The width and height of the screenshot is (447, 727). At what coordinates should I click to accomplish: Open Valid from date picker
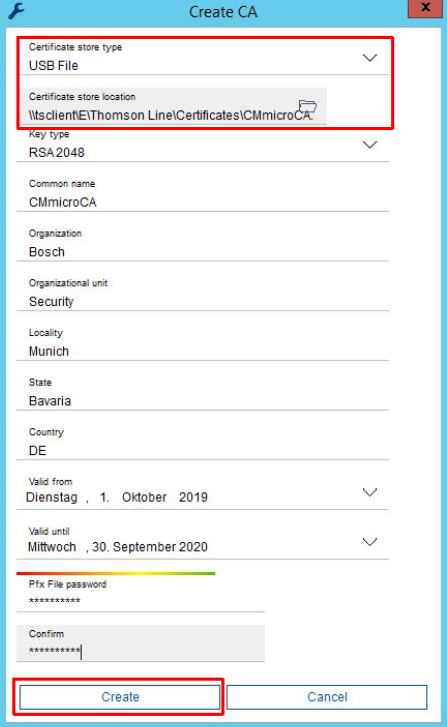[x=370, y=492]
